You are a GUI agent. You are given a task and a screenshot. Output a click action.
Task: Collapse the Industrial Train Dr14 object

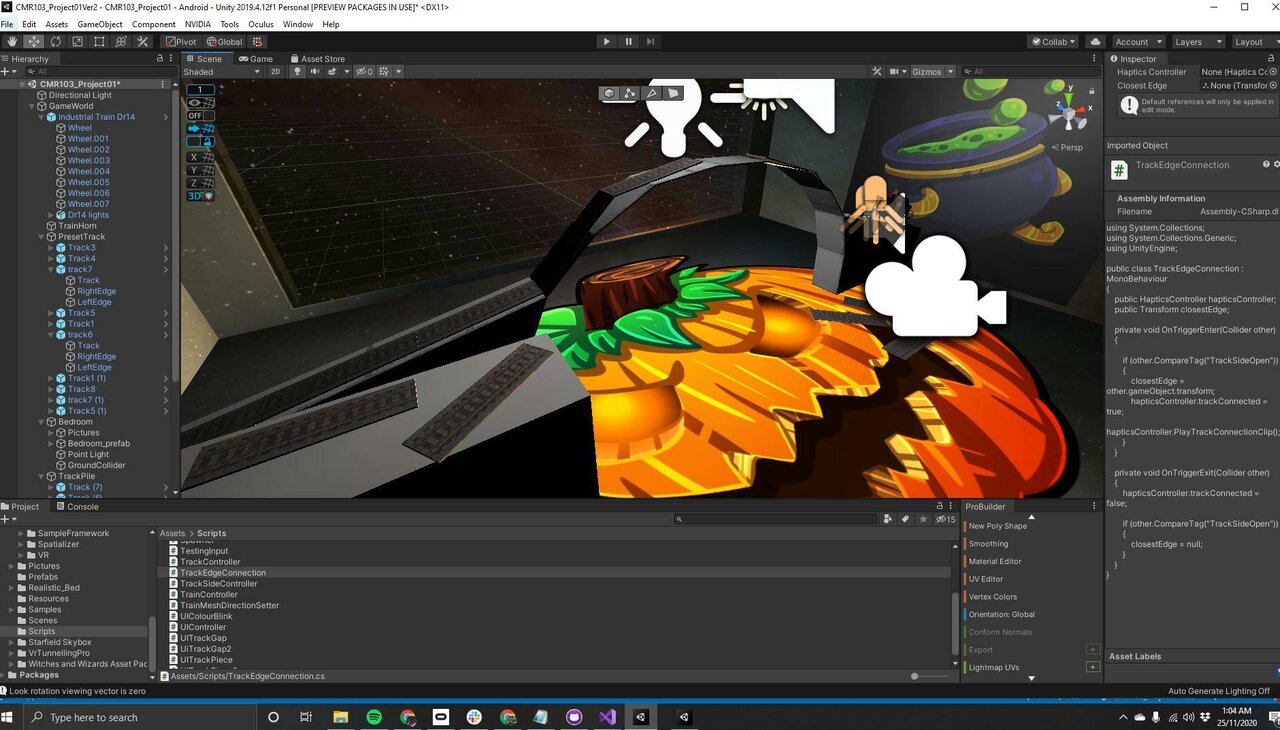(x=42, y=117)
